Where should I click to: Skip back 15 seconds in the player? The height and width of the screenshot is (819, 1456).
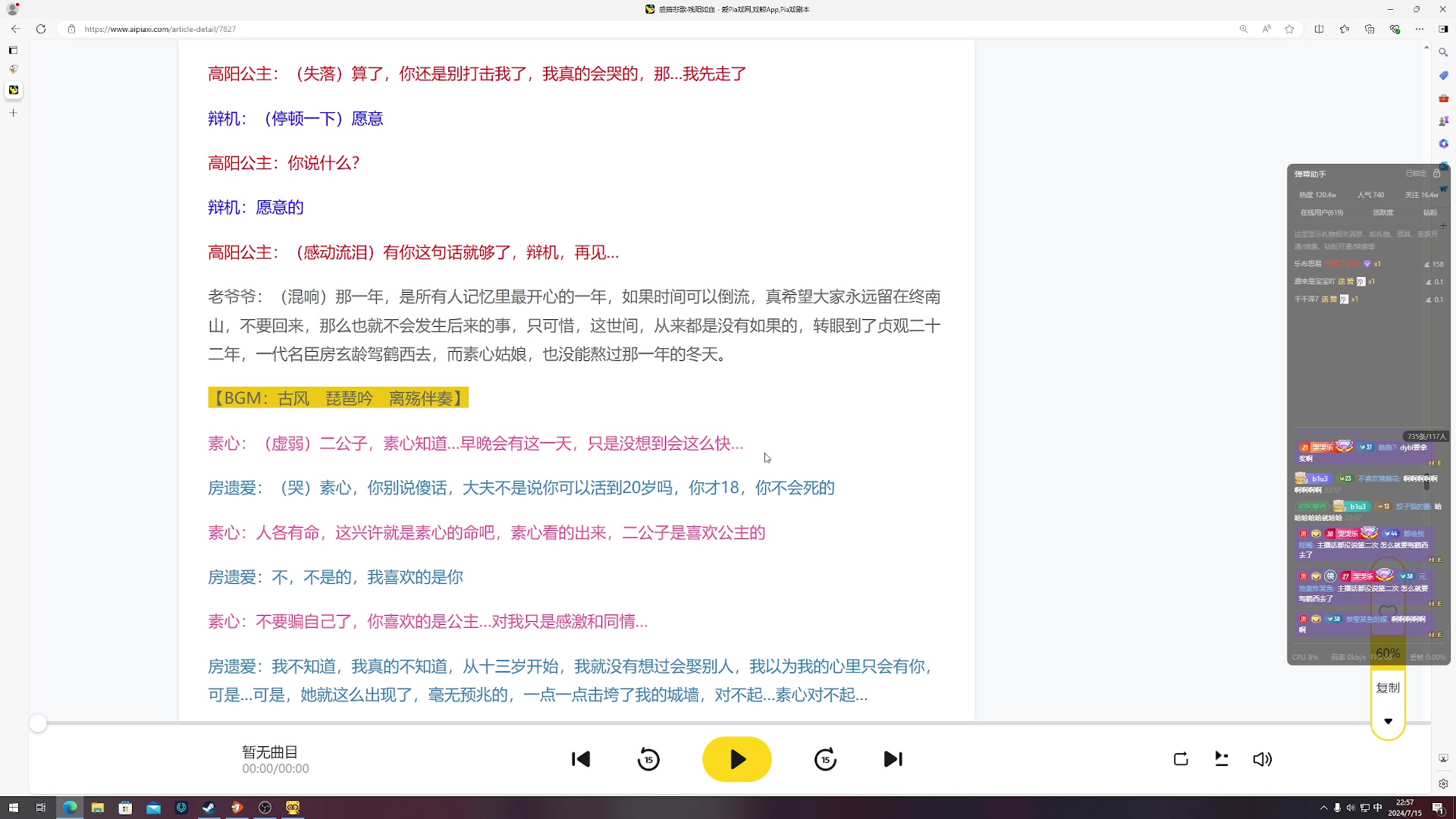click(648, 759)
